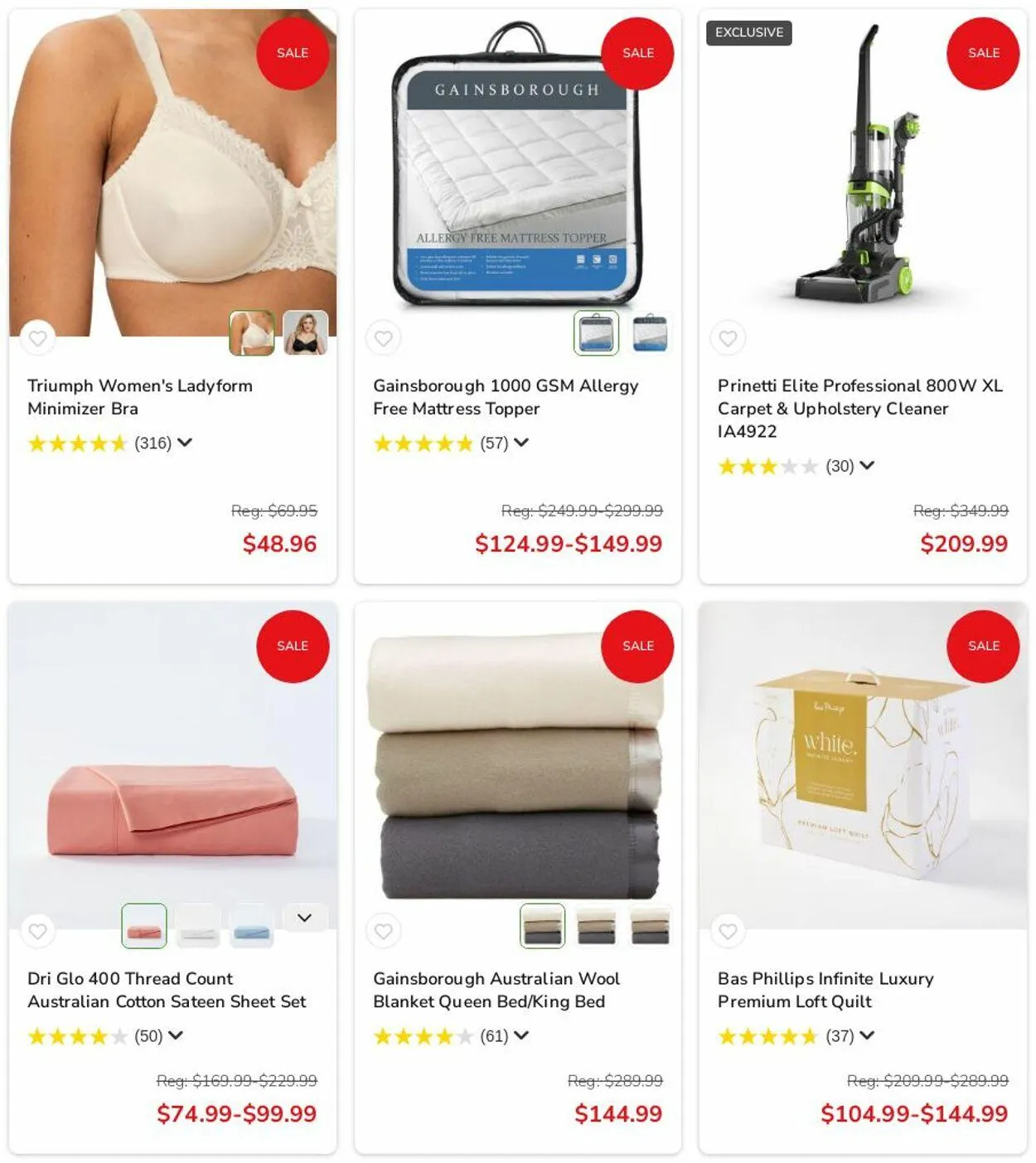This screenshot has height=1163, width=1036.
Task: View the model photo thumbnail of the bra
Action: 306,333
